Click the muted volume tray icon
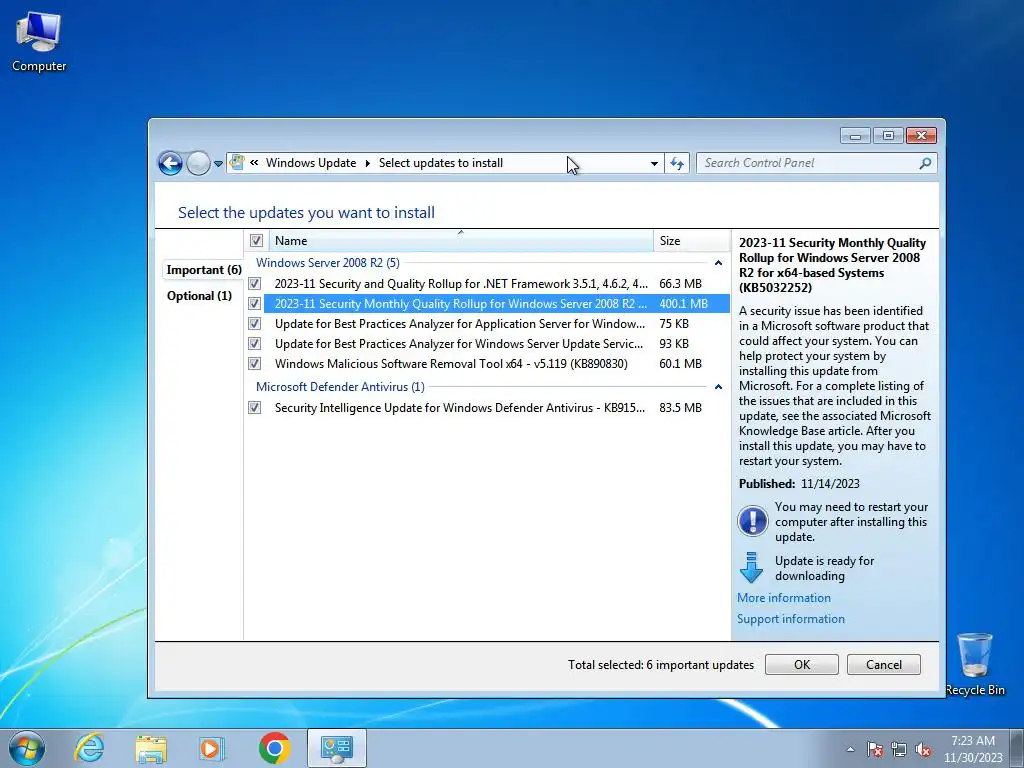Image resolution: width=1024 pixels, height=768 pixels. click(923, 749)
